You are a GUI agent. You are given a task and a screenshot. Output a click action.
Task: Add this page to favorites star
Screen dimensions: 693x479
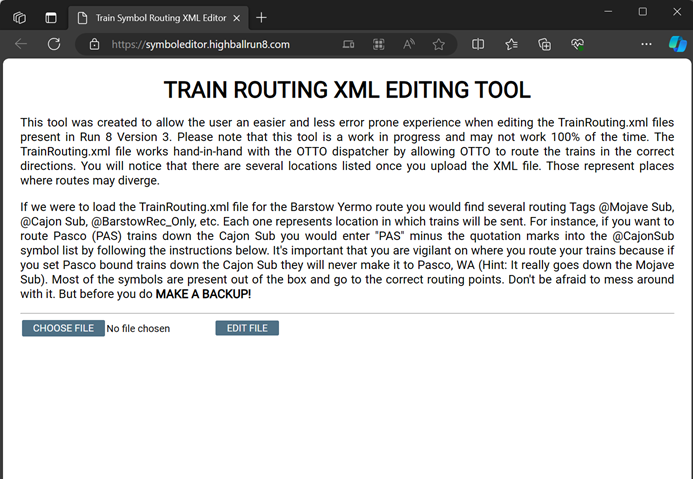click(438, 44)
